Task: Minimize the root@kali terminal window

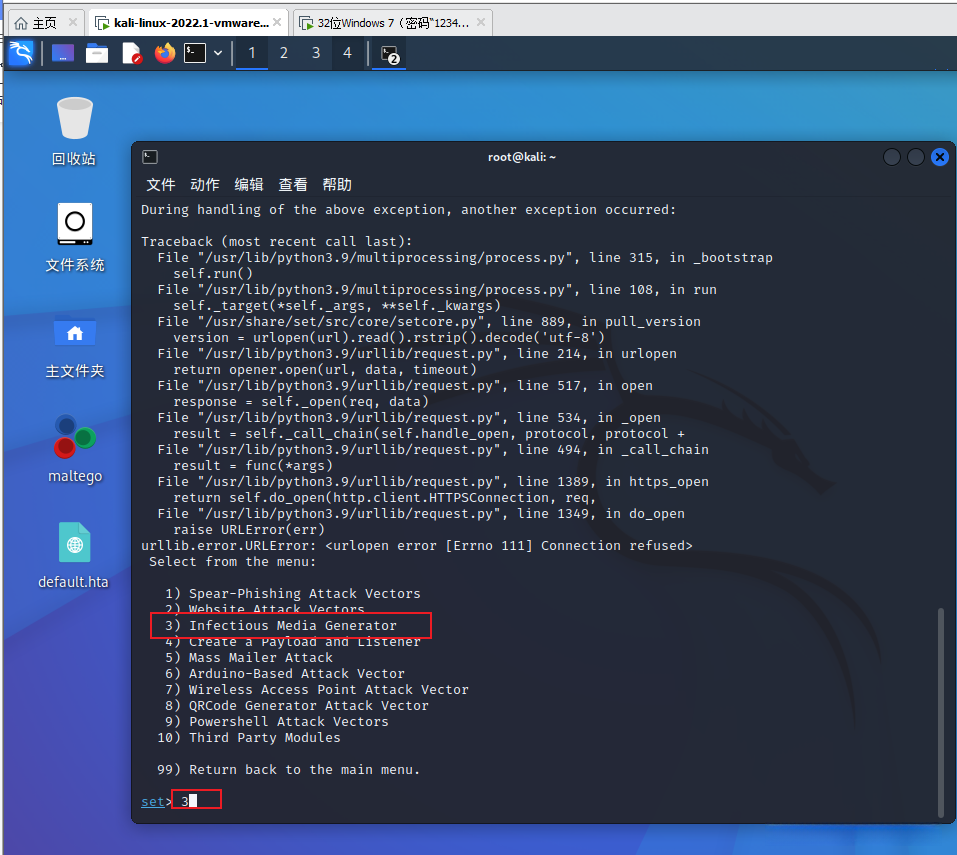Action: click(892, 157)
